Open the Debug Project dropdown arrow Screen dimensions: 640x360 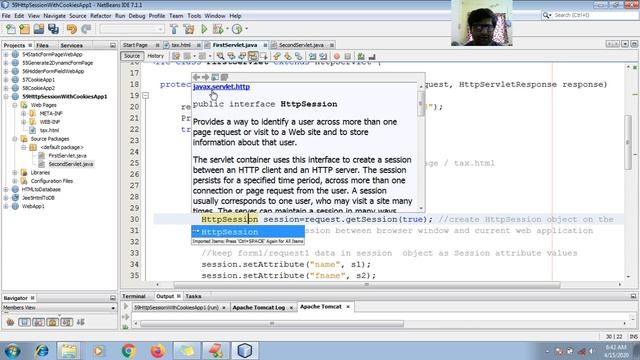227,29
